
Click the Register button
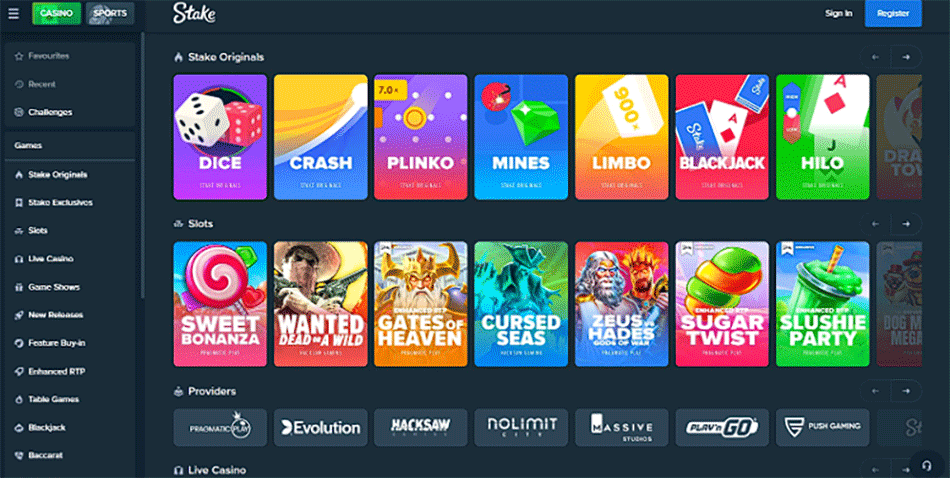tap(893, 13)
